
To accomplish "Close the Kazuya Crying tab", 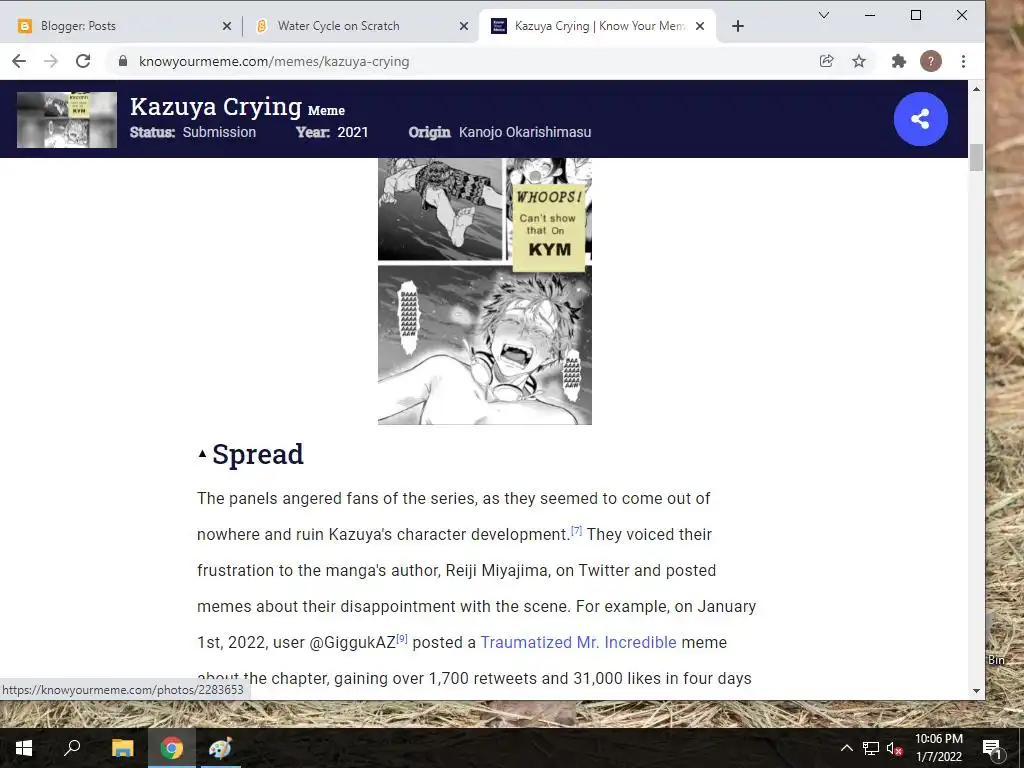I will tap(700, 26).
